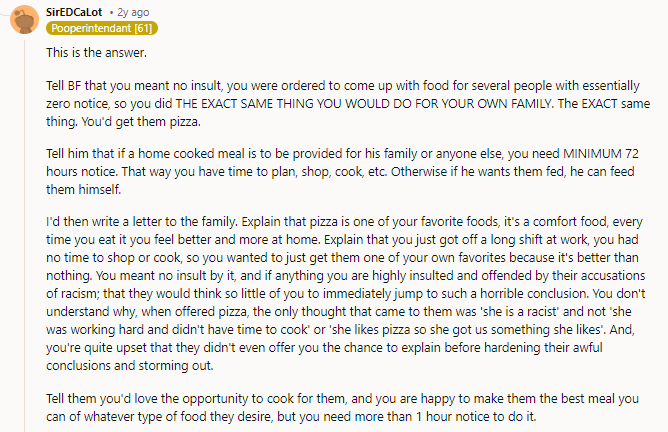Click the line 'conclusions and storming out.'
The width and height of the screenshot is (668, 432).
126,376
